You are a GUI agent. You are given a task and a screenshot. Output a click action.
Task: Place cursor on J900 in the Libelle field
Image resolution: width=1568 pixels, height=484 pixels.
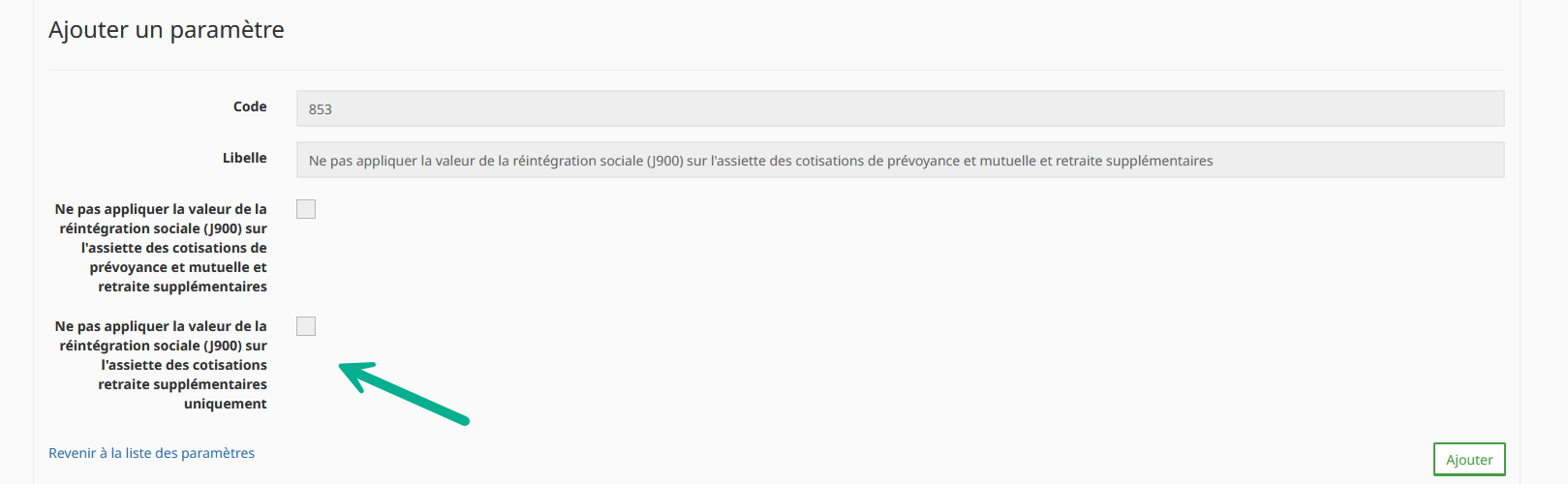(x=665, y=161)
